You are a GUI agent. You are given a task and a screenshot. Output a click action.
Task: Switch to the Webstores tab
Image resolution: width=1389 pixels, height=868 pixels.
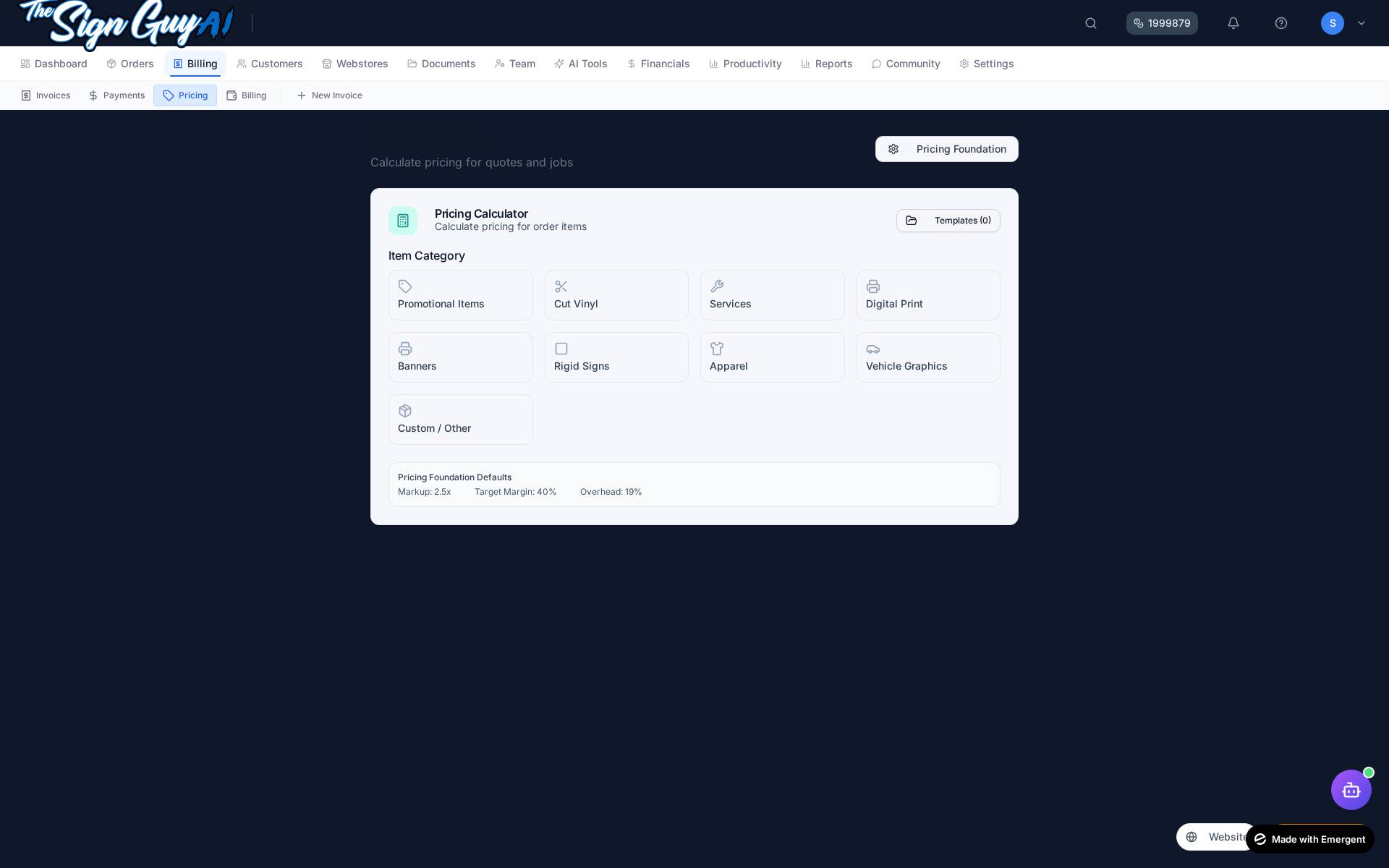click(355, 64)
